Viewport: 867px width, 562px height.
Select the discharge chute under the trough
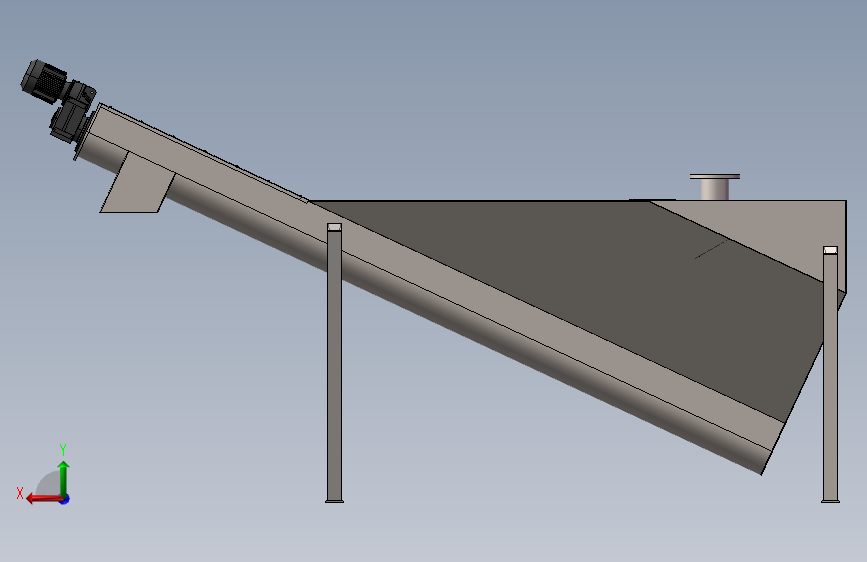coord(138,183)
